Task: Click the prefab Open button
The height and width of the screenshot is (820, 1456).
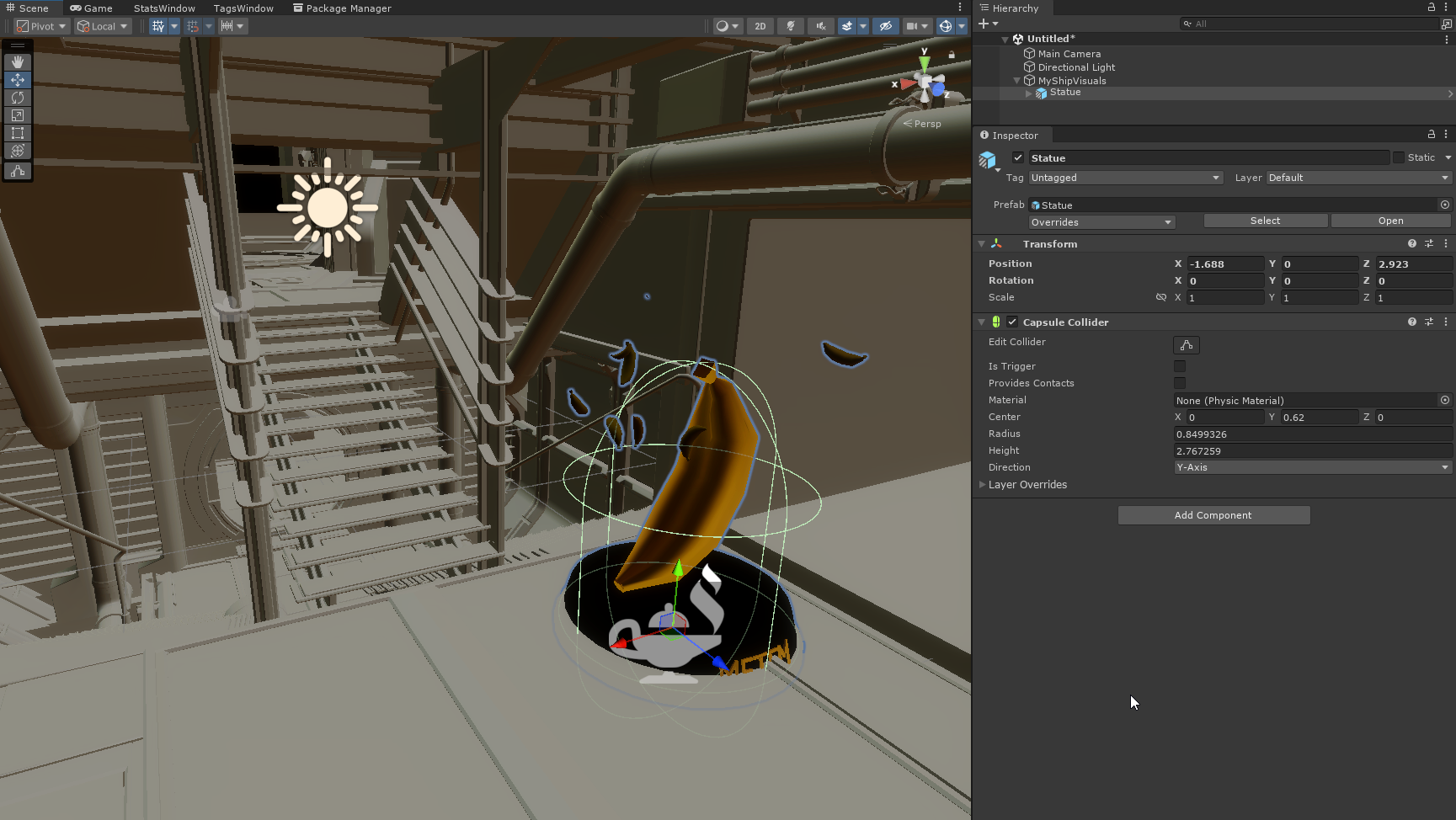Action: (x=1390, y=221)
